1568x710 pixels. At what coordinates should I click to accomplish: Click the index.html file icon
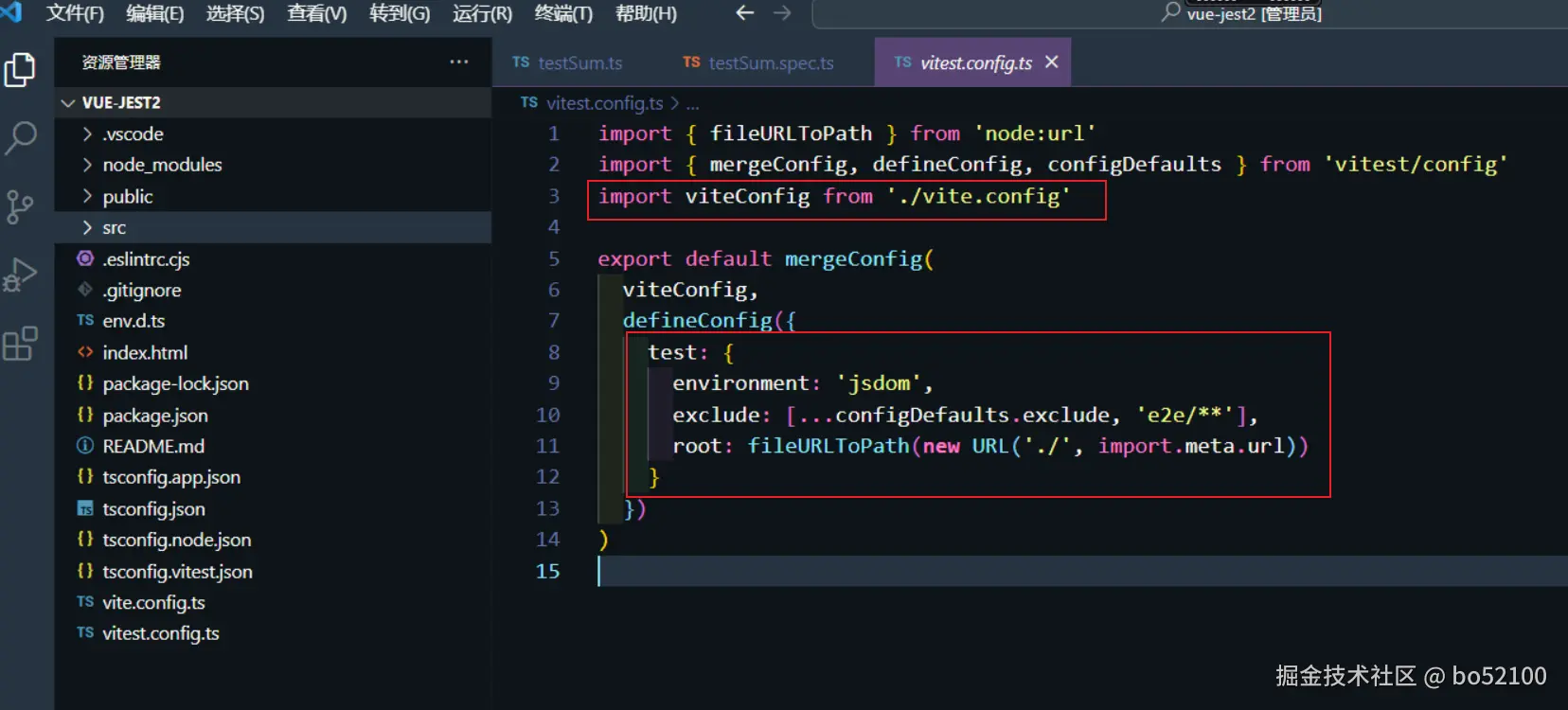click(85, 352)
